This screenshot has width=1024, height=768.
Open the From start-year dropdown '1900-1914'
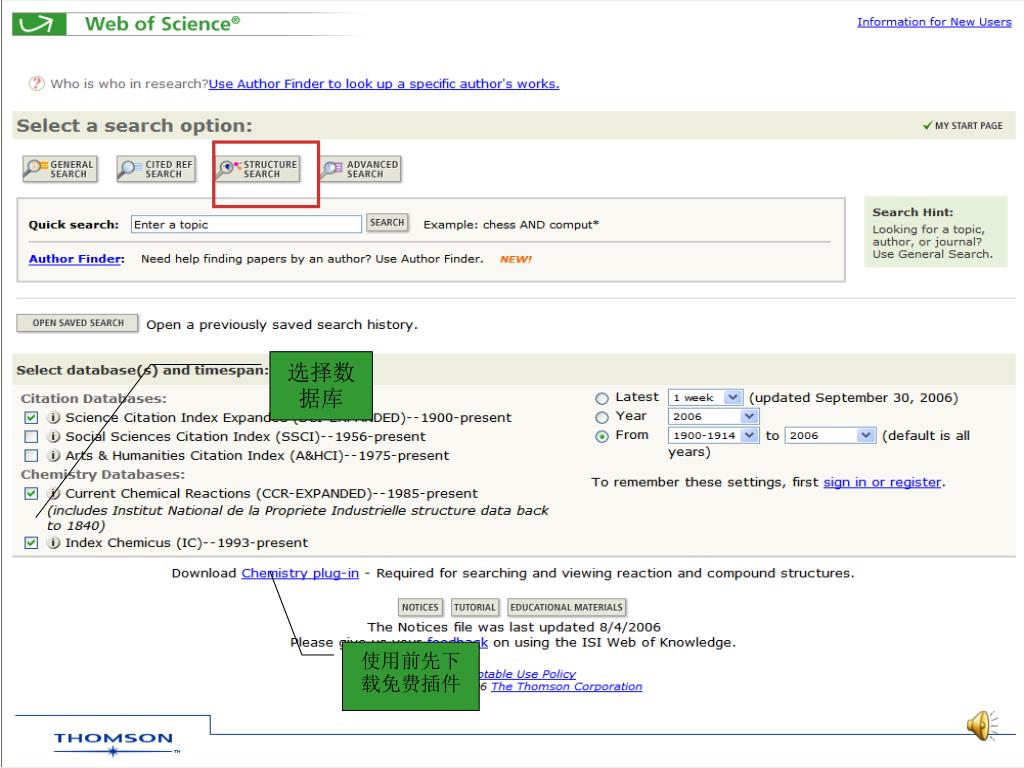[713, 435]
